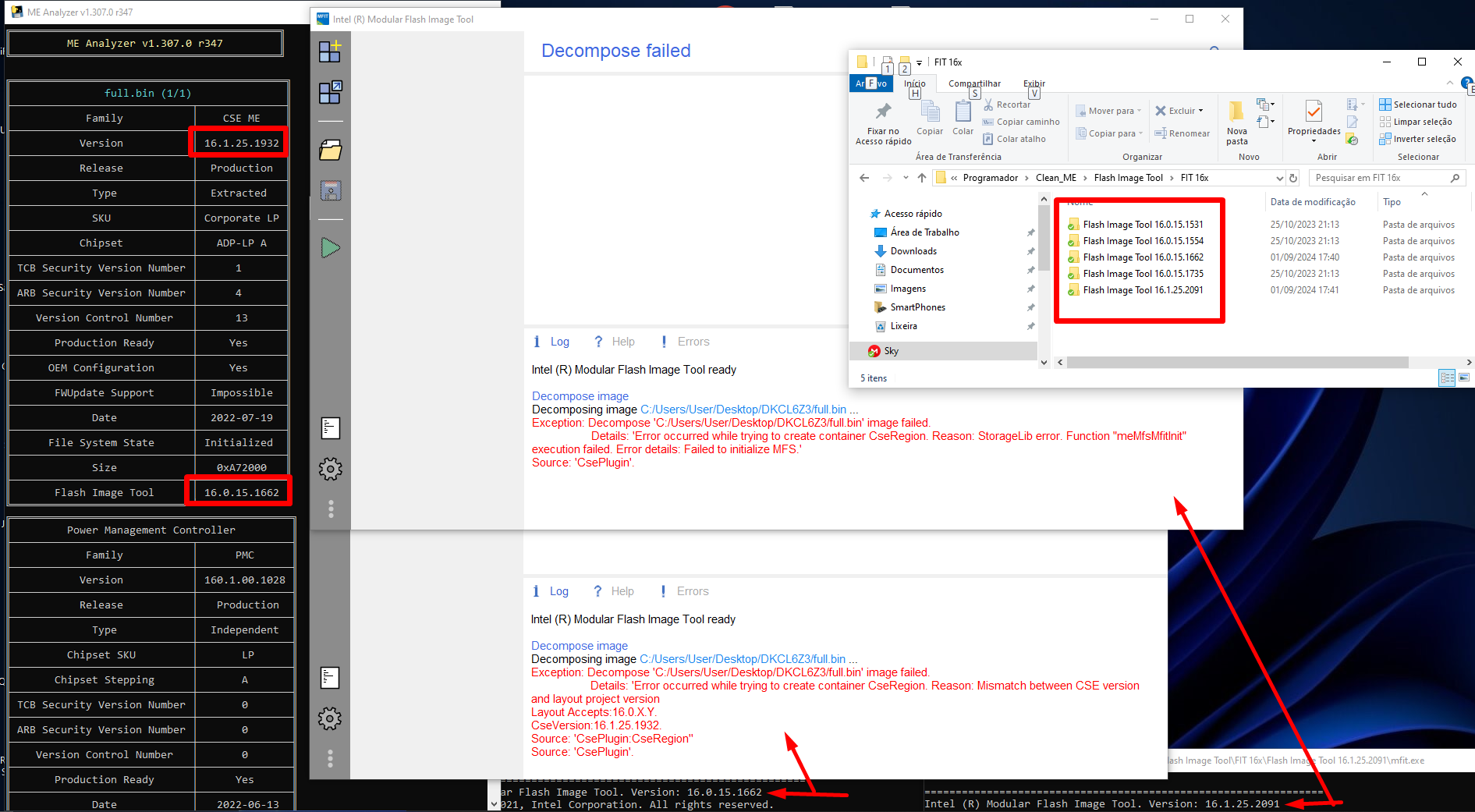Click Limpar seleção in ribbon
This screenshot has width=1475, height=812.
(1416, 122)
